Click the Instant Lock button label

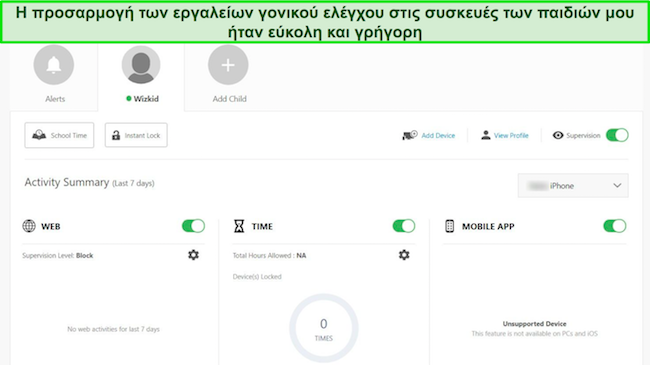142,135
